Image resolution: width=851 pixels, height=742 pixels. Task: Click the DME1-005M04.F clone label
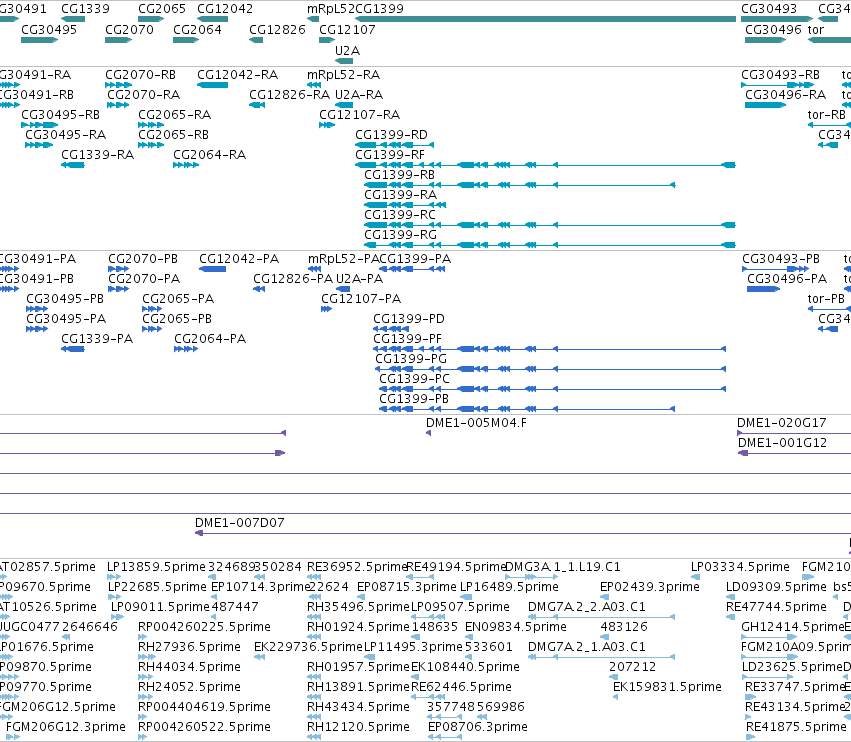coord(477,423)
